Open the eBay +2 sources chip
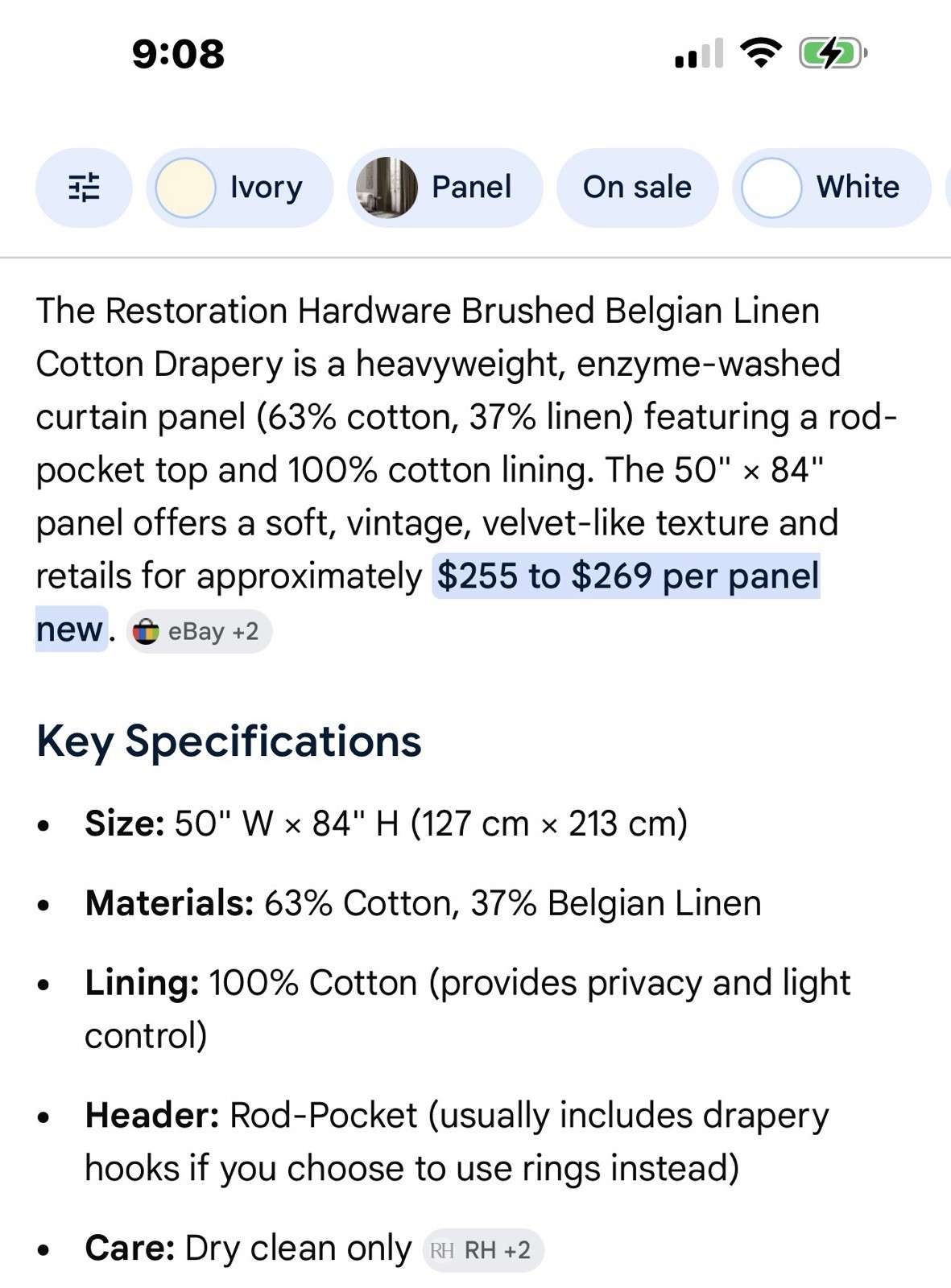 (x=199, y=632)
